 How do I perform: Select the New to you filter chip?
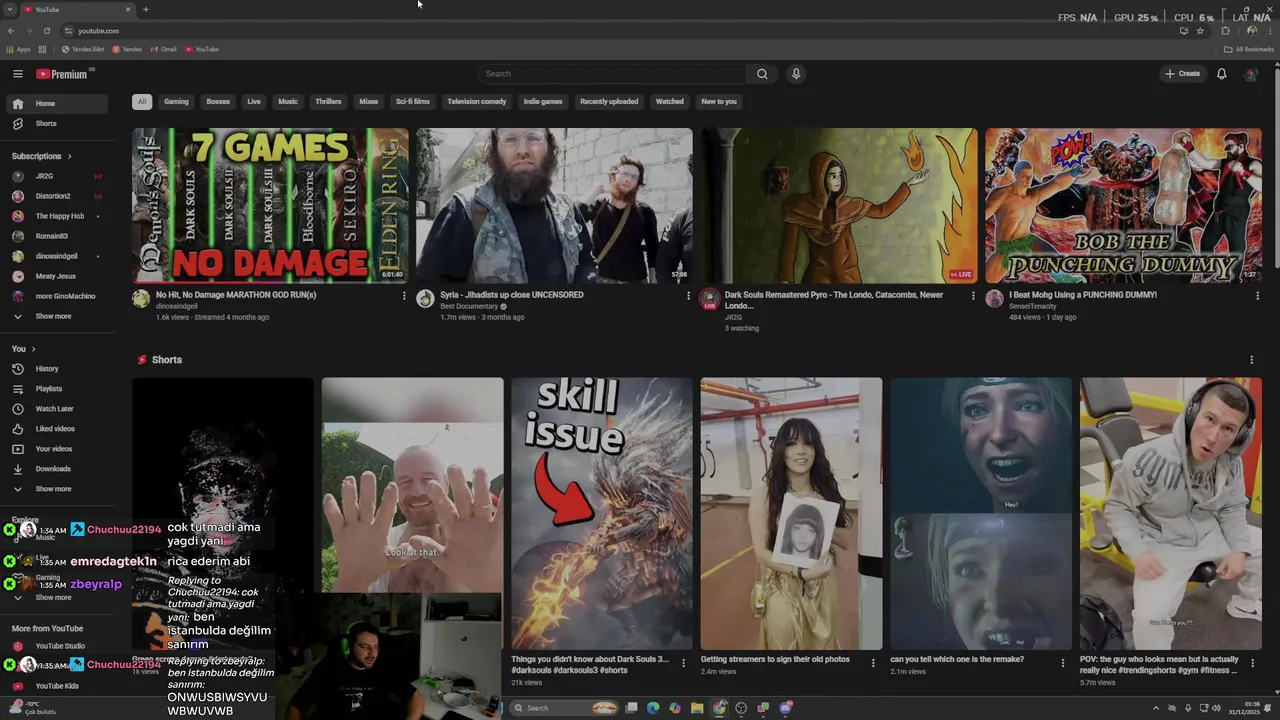[719, 101]
